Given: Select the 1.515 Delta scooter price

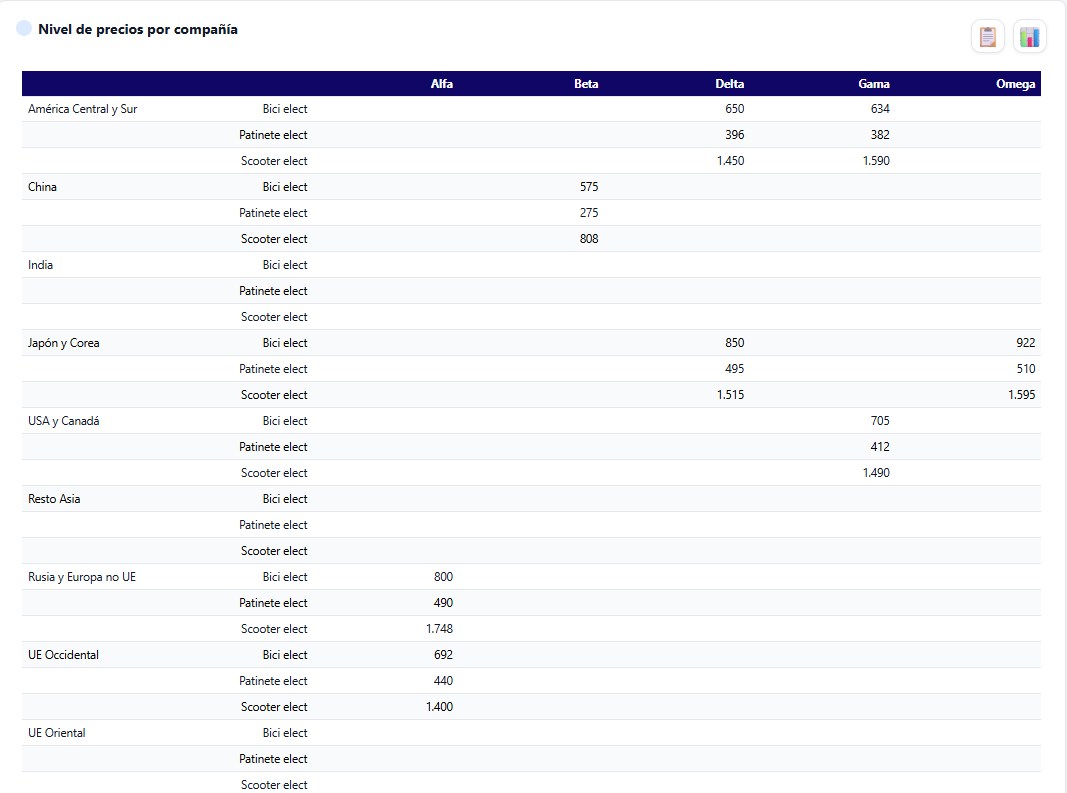Looking at the screenshot, I should (x=730, y=395).
